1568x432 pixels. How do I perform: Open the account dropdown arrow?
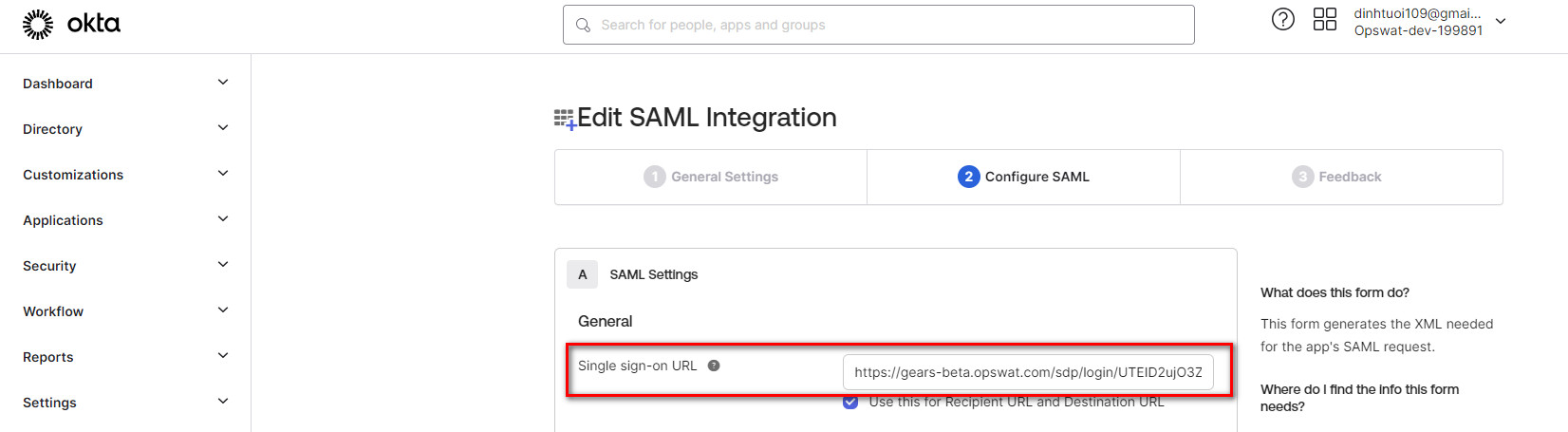tap(1501, 21)
